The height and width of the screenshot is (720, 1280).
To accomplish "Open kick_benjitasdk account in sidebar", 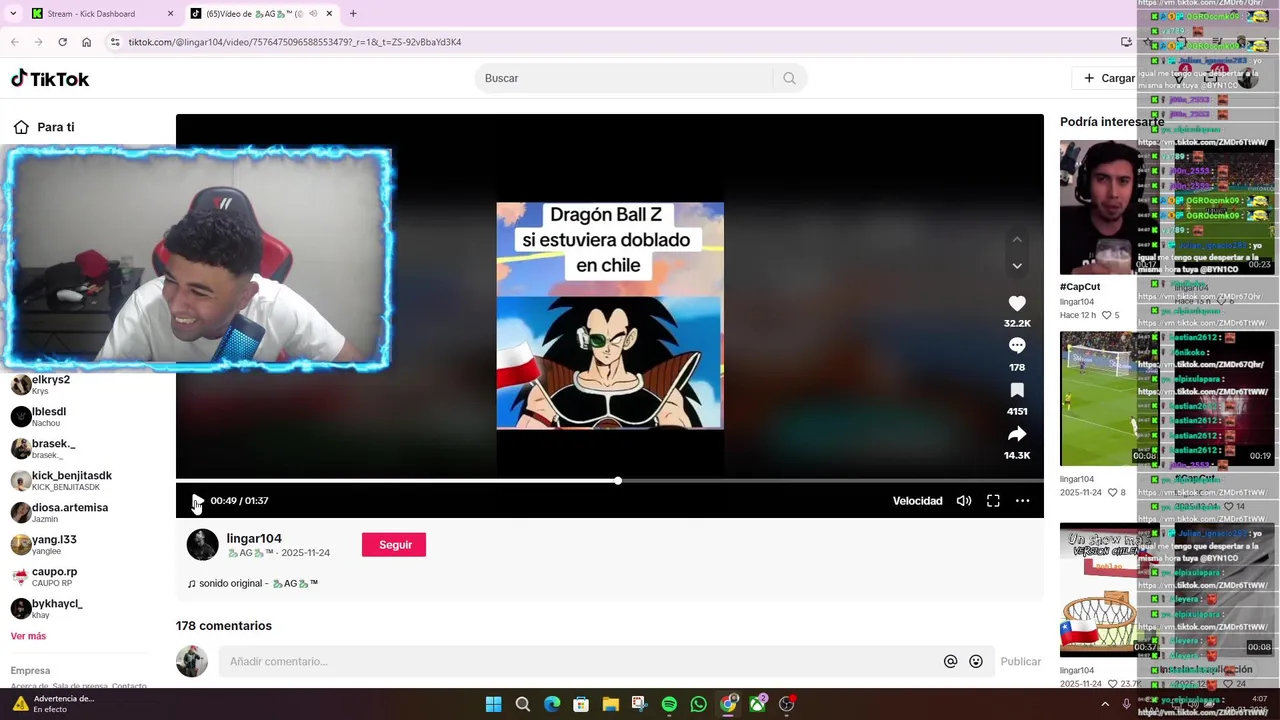I will (x=61, y=480).
